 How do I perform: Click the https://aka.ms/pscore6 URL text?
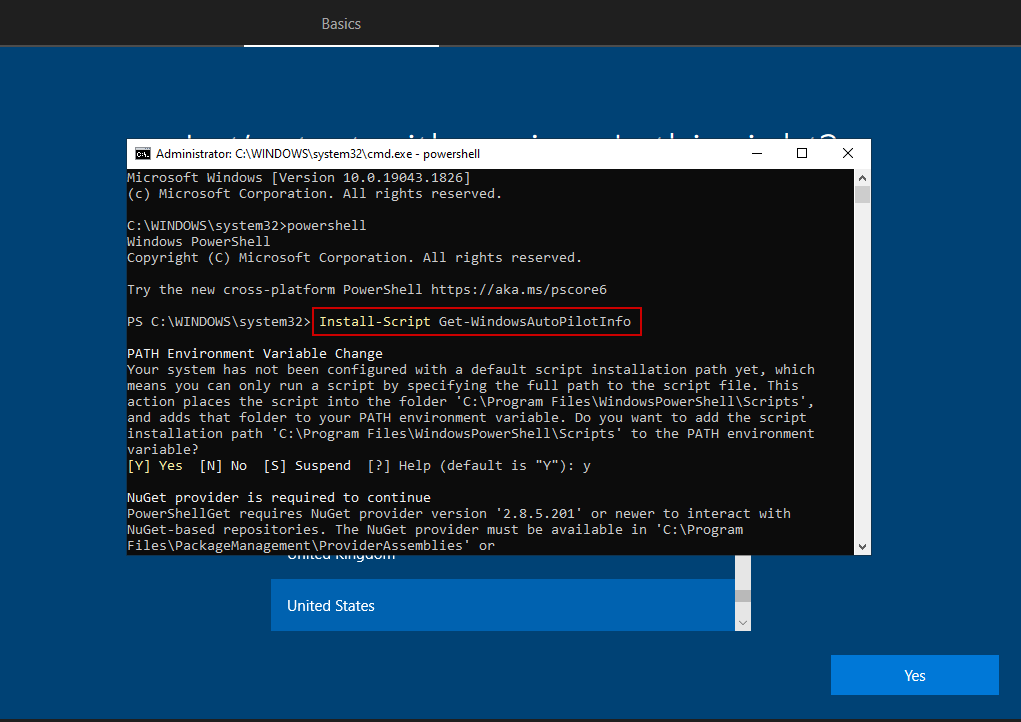518,290
